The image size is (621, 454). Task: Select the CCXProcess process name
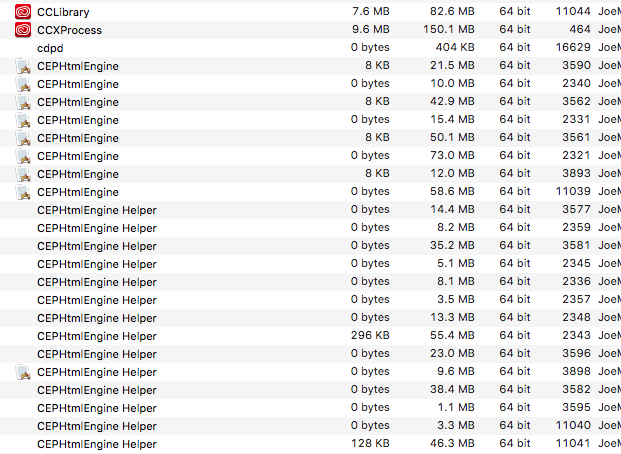pos(69,30)
